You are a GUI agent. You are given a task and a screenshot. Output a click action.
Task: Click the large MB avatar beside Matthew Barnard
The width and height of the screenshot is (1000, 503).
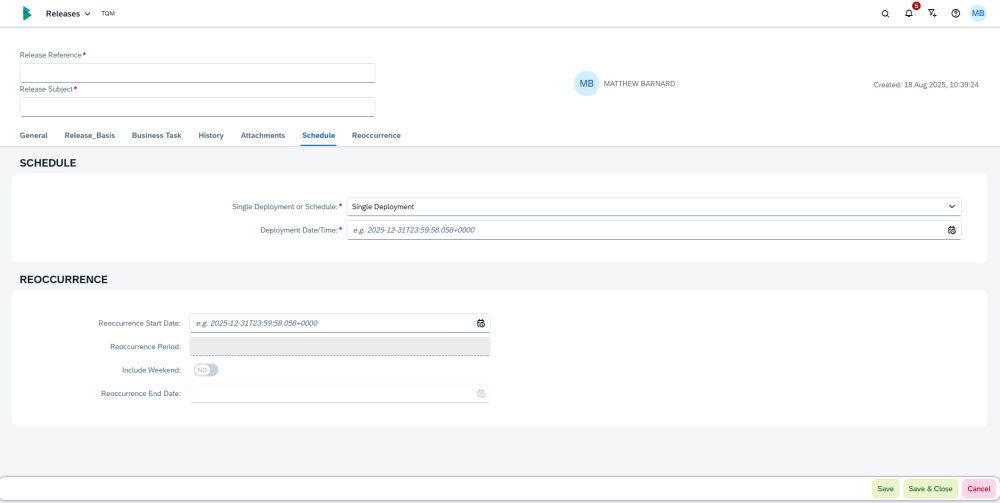coord(587,84)
